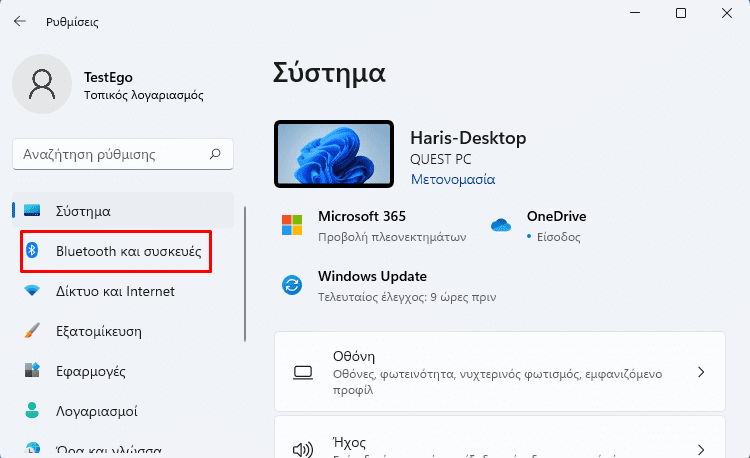The width and height of the screenshot is (750, 458).
Task: Click the TestEgo account name
Action: click(x=109, y=77)
